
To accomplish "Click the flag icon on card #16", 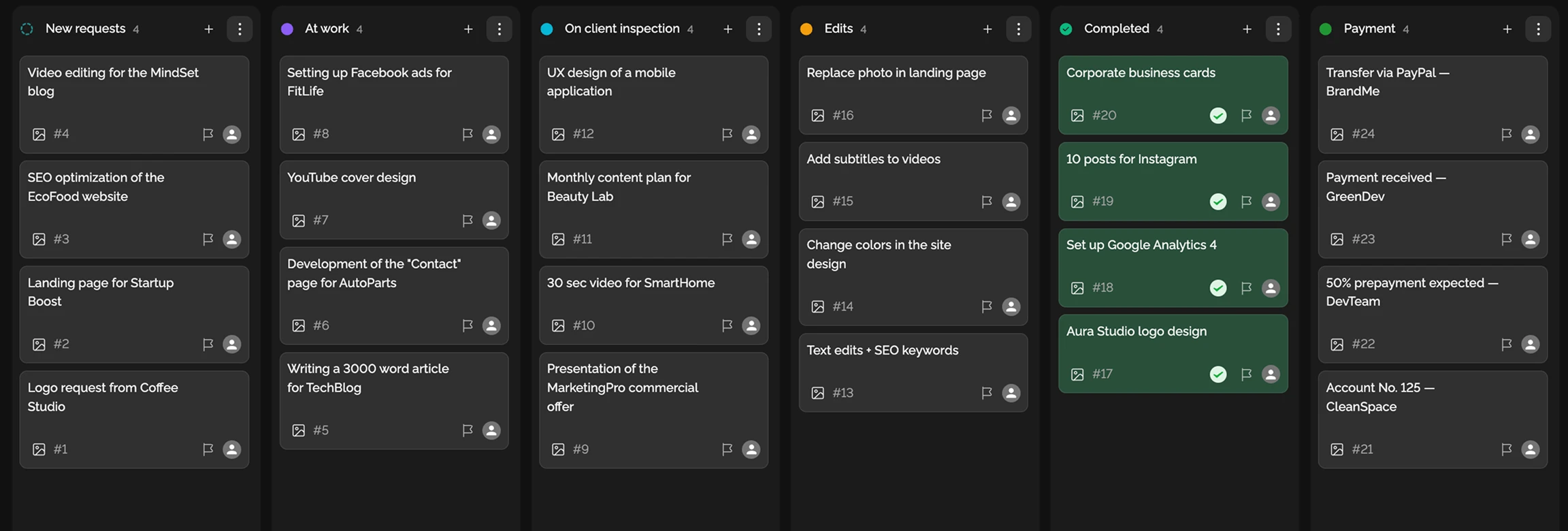I will [986, 116].
